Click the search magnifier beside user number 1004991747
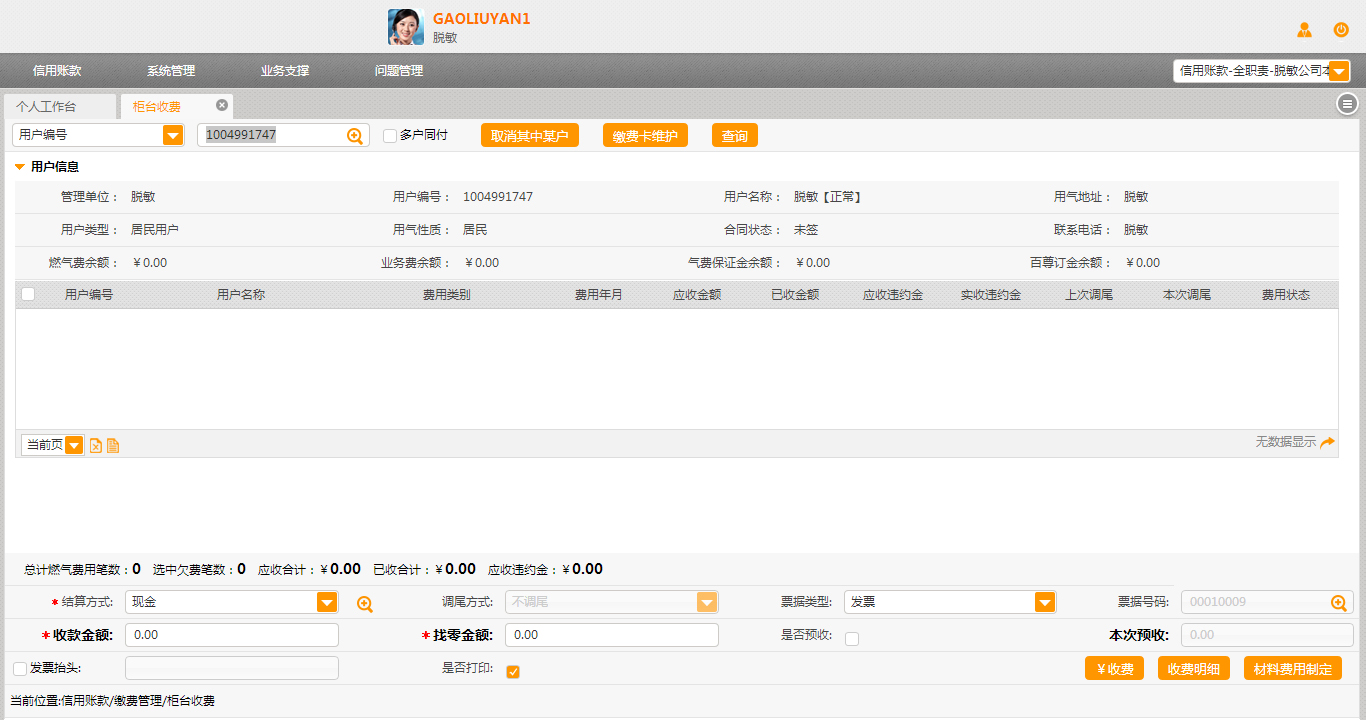 [355, 136]
